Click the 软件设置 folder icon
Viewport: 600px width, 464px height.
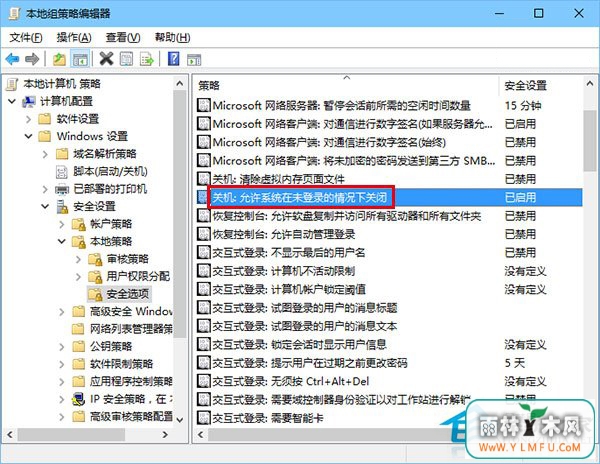tap(45, 119)
